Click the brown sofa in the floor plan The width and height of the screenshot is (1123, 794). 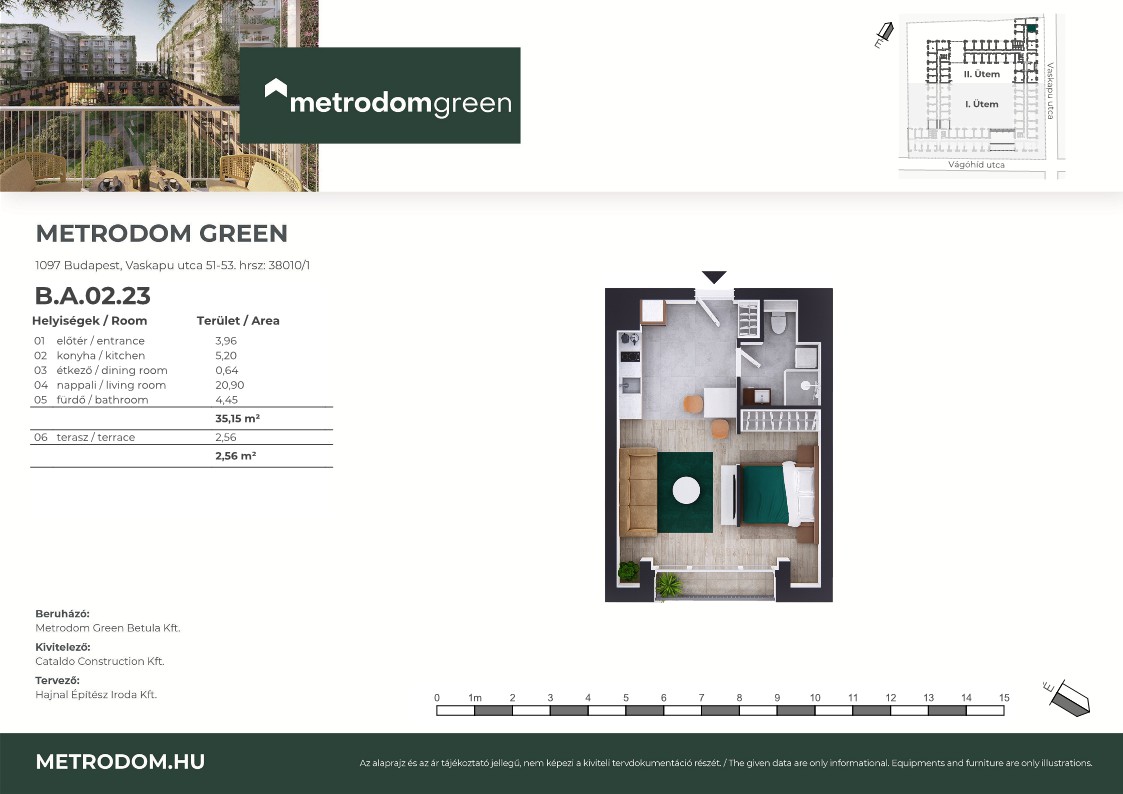(x=638, y=493)
